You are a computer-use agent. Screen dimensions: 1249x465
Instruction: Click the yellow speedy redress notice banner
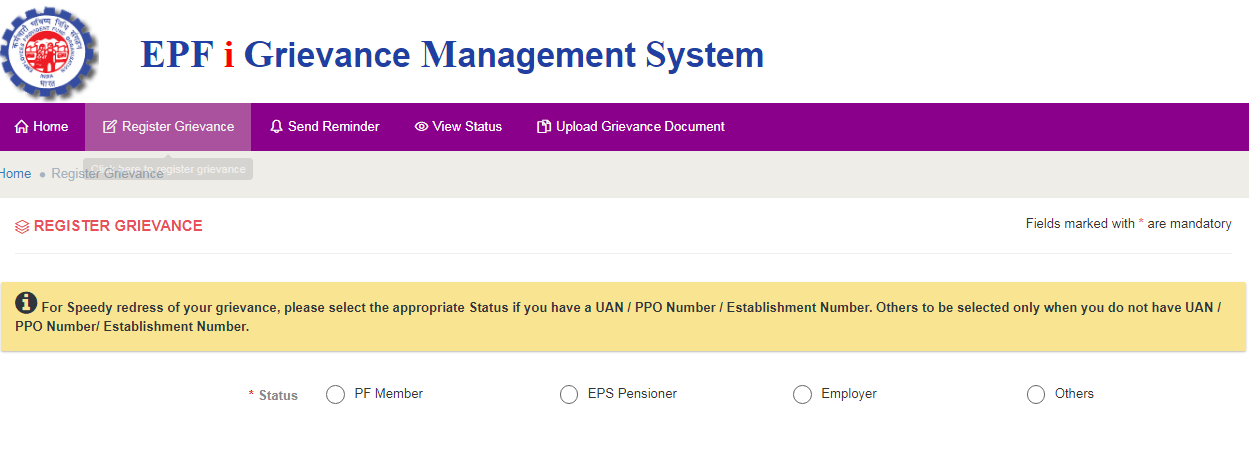[624, 317]
